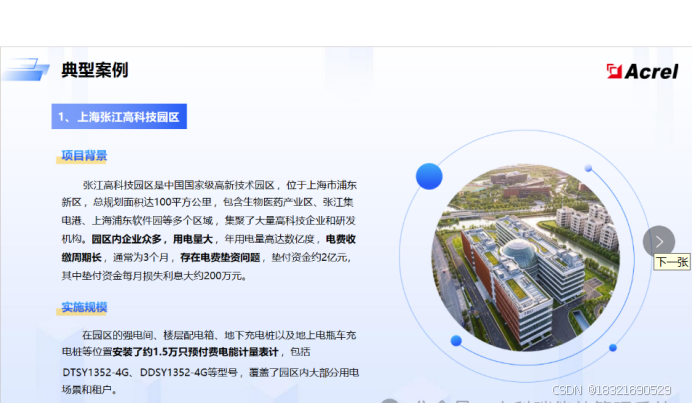692x404 pixels.
Task: Click the DTSY1352-4G model text
Action: click(x=95, y=373)
